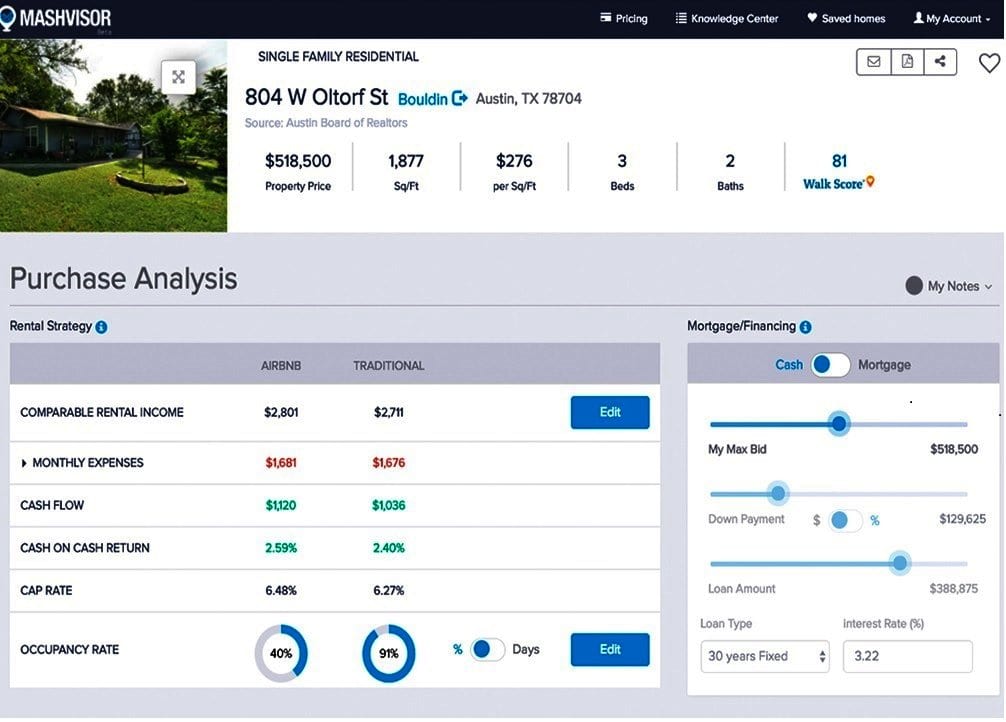Image resolution: width=1006 pixels, height=722 pixels.
Task: Open Knowledge Center menu item
Action: pyautogui.click(x=726, y=18)
